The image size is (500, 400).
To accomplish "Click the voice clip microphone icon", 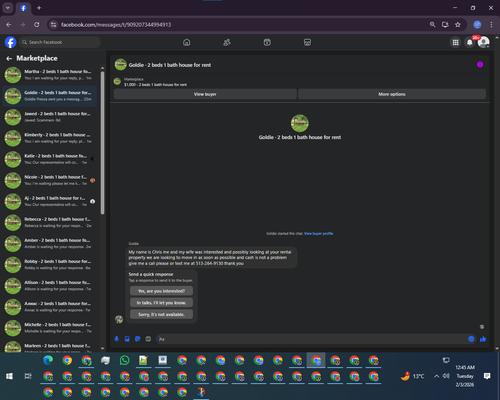I will (117, 339).
